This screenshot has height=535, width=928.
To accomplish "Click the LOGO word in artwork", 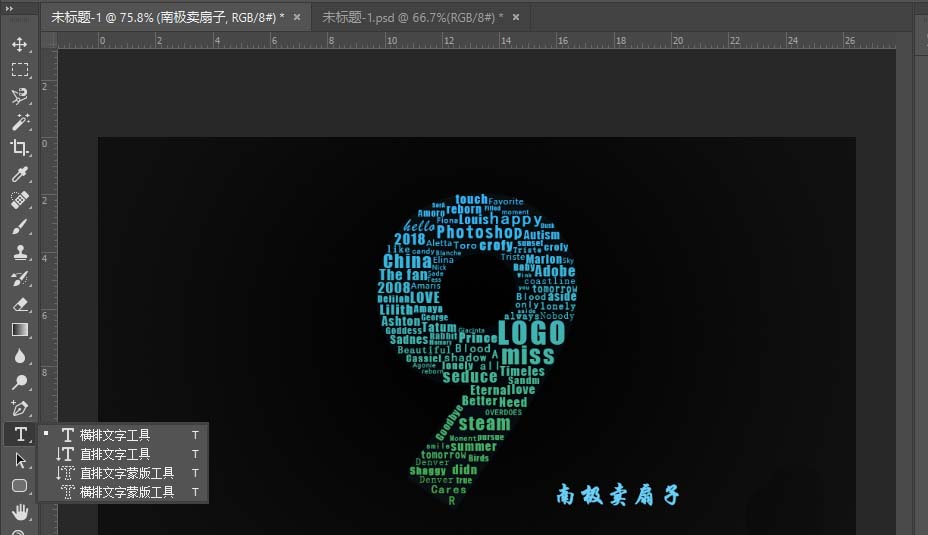I will [x=531, y=333].
